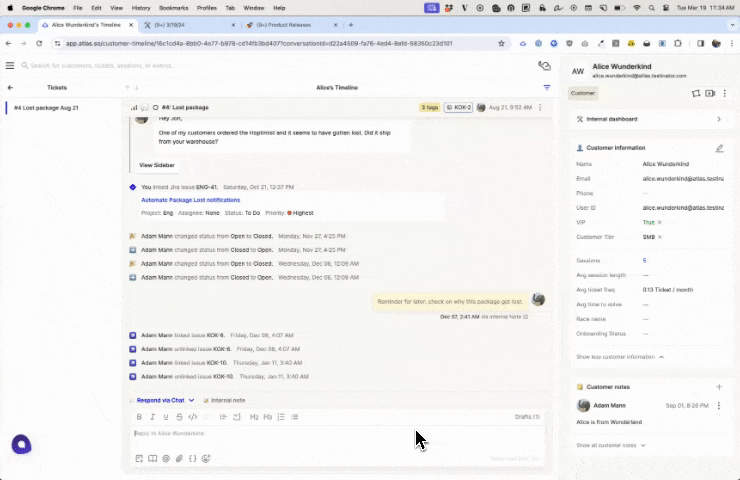Open customer profile three-dot menu
740x480 pixels.
[x=724, y=93]
